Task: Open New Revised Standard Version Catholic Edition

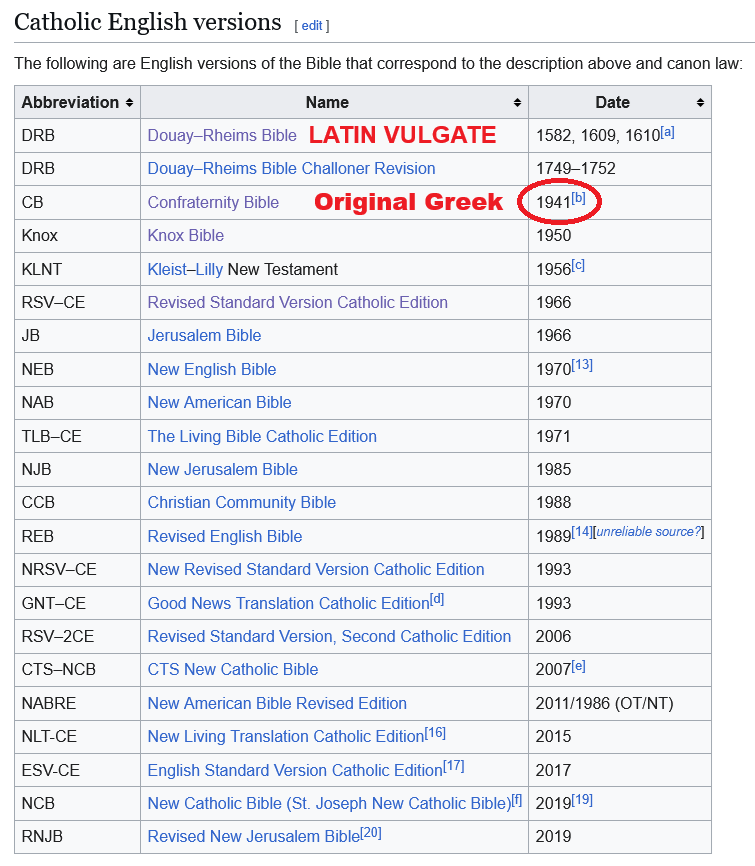Action: click(x=315, y=569)
